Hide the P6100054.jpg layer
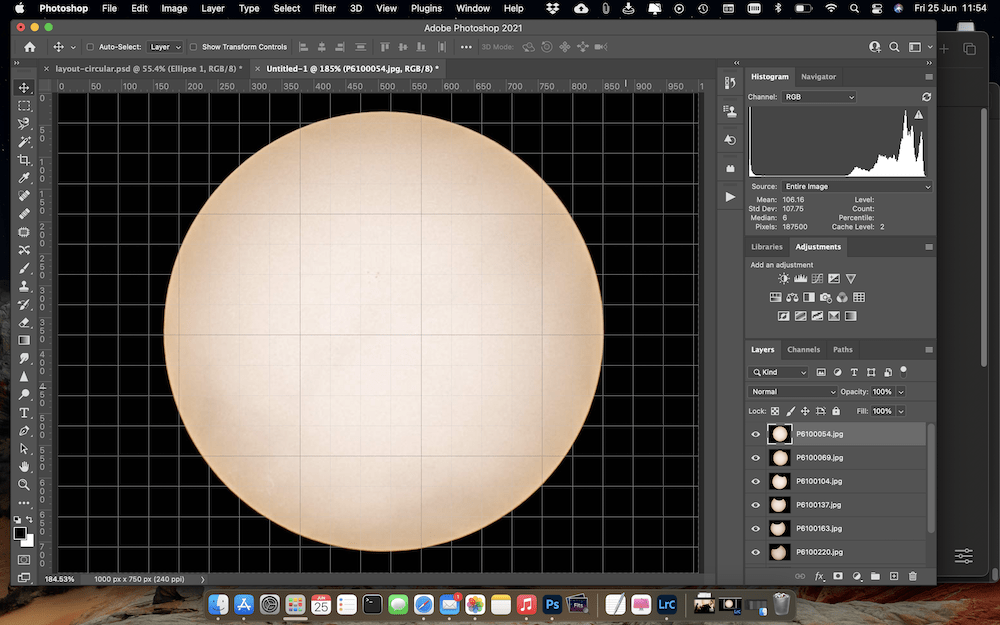 click(756, 434)
